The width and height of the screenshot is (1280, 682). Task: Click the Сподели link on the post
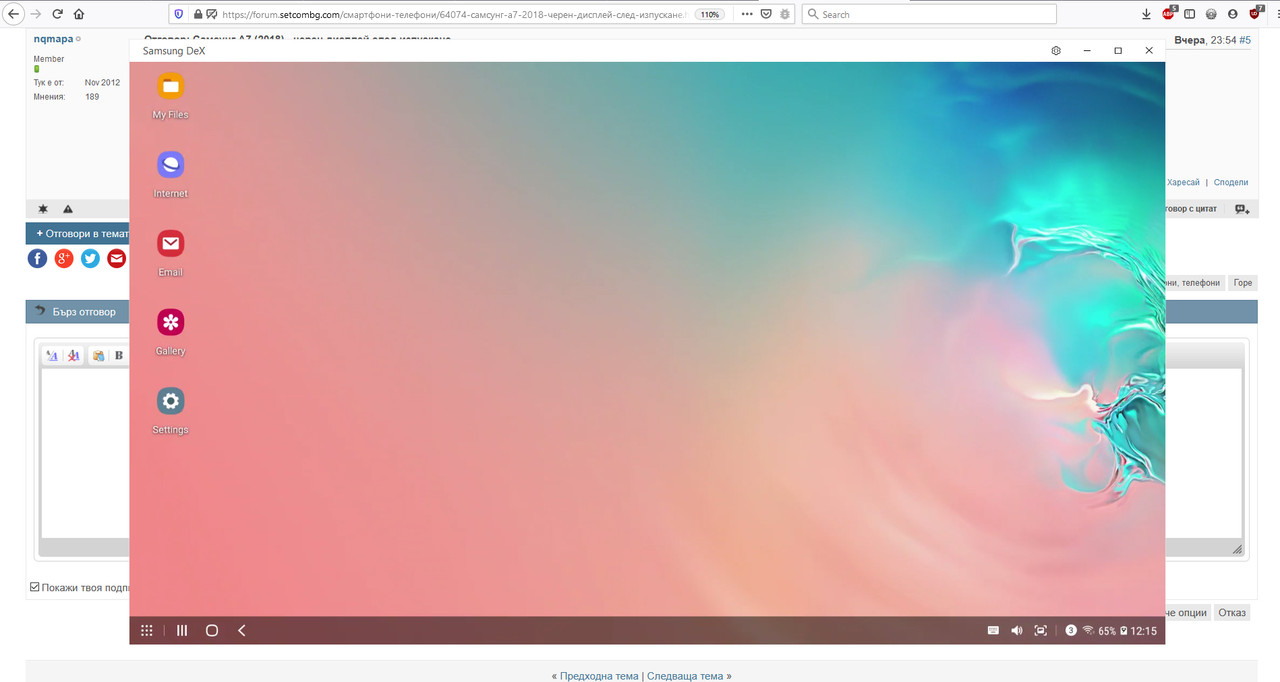click(x=1231, y=182)
